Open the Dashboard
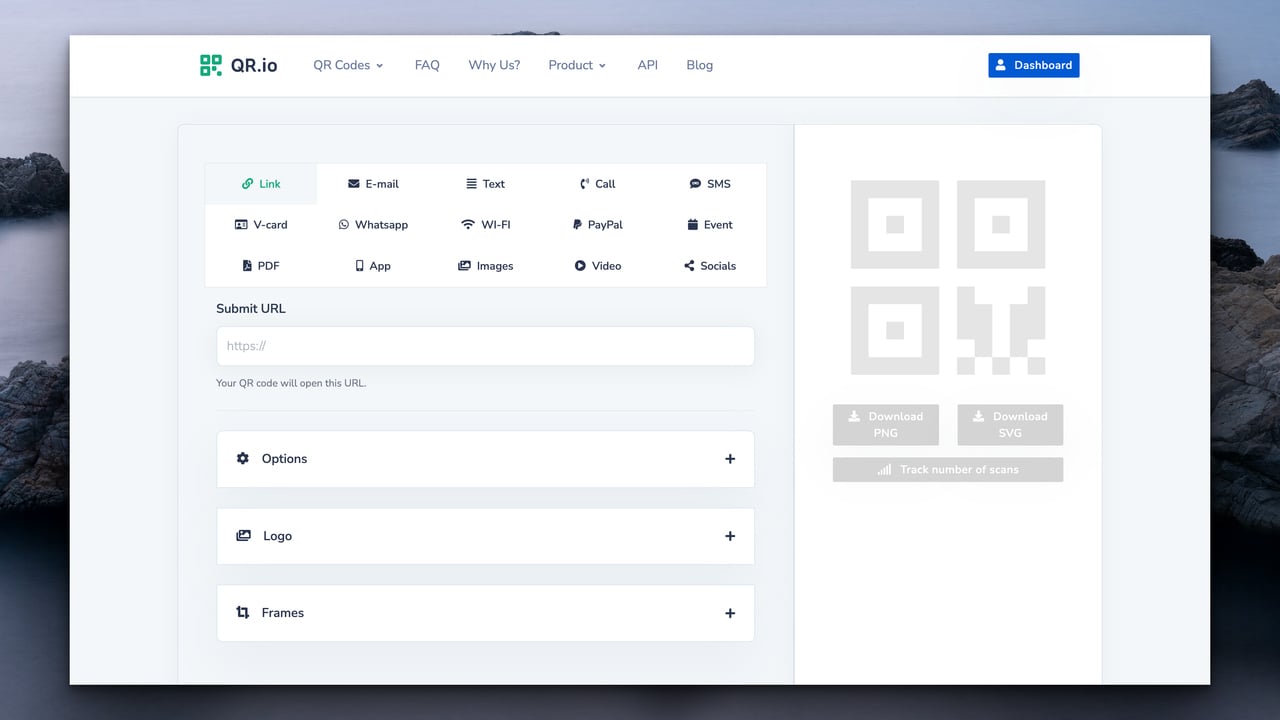The image size is (1280, 720). [1034, 65]
